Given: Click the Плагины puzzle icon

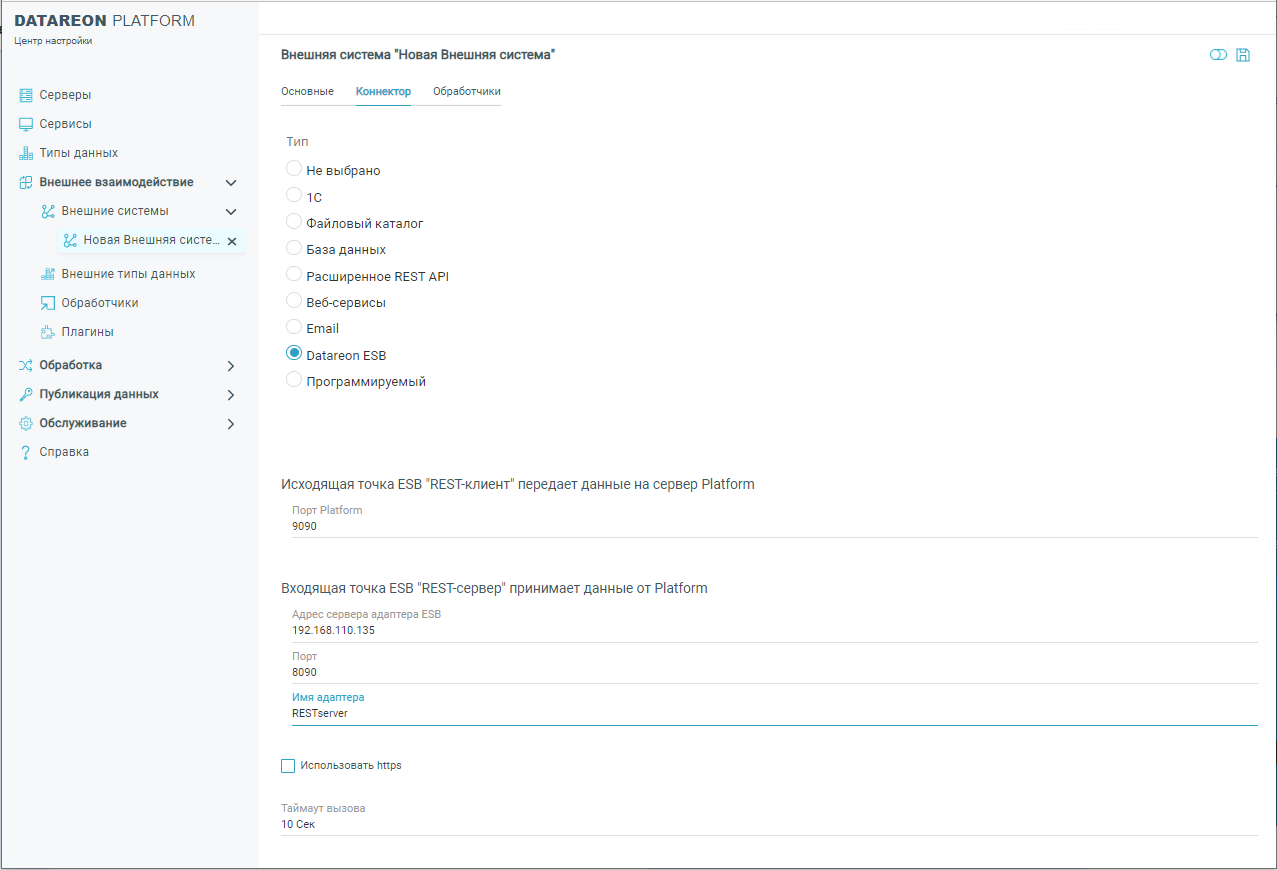Looking at the screenshot, I should (48, 332).
